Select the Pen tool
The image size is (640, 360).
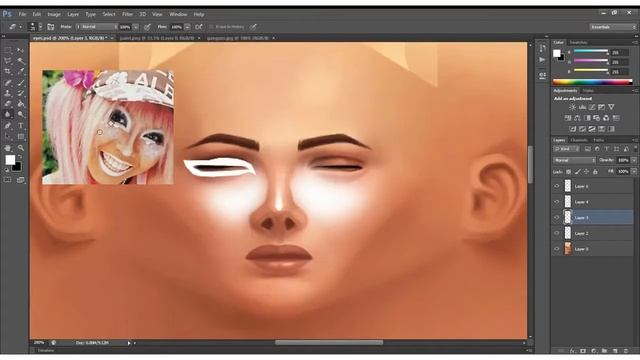coord(7,126)
